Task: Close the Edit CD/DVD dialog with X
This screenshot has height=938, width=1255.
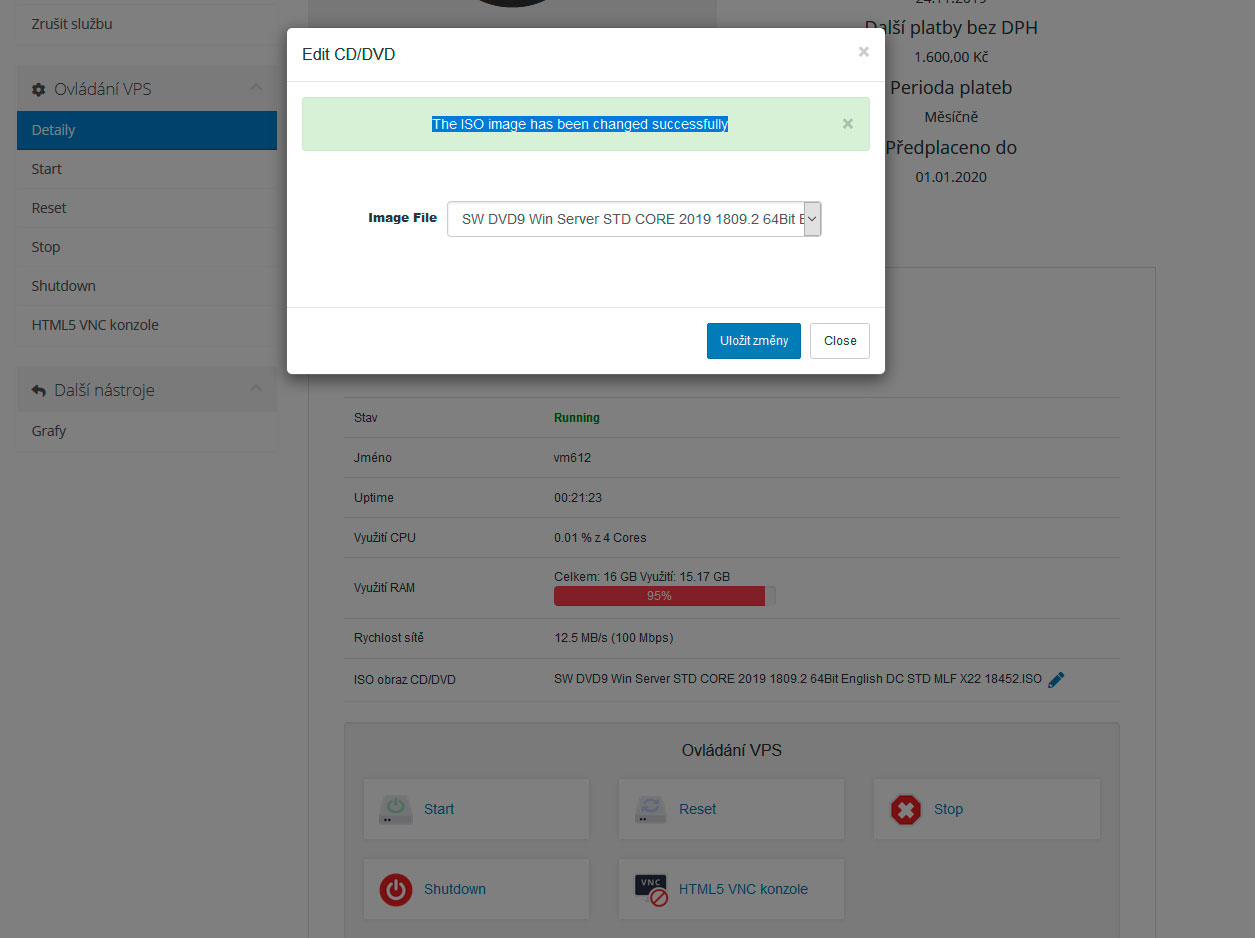Action: click(863, 52)
